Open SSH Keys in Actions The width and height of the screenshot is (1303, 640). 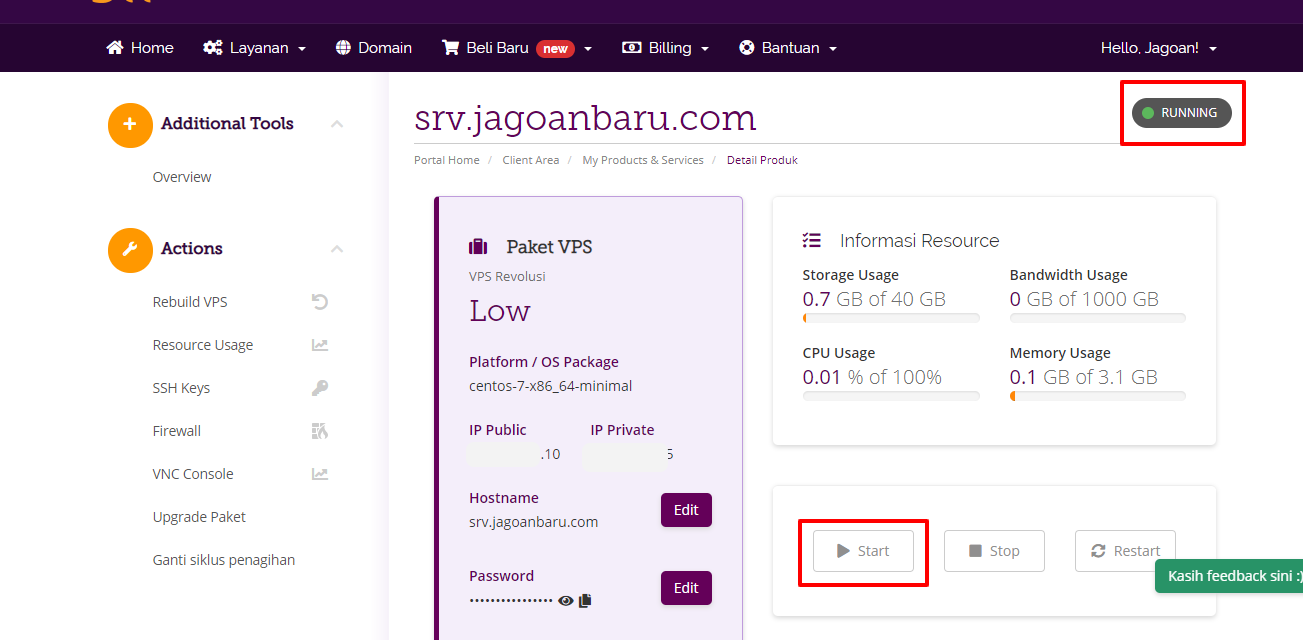[181, 388]
